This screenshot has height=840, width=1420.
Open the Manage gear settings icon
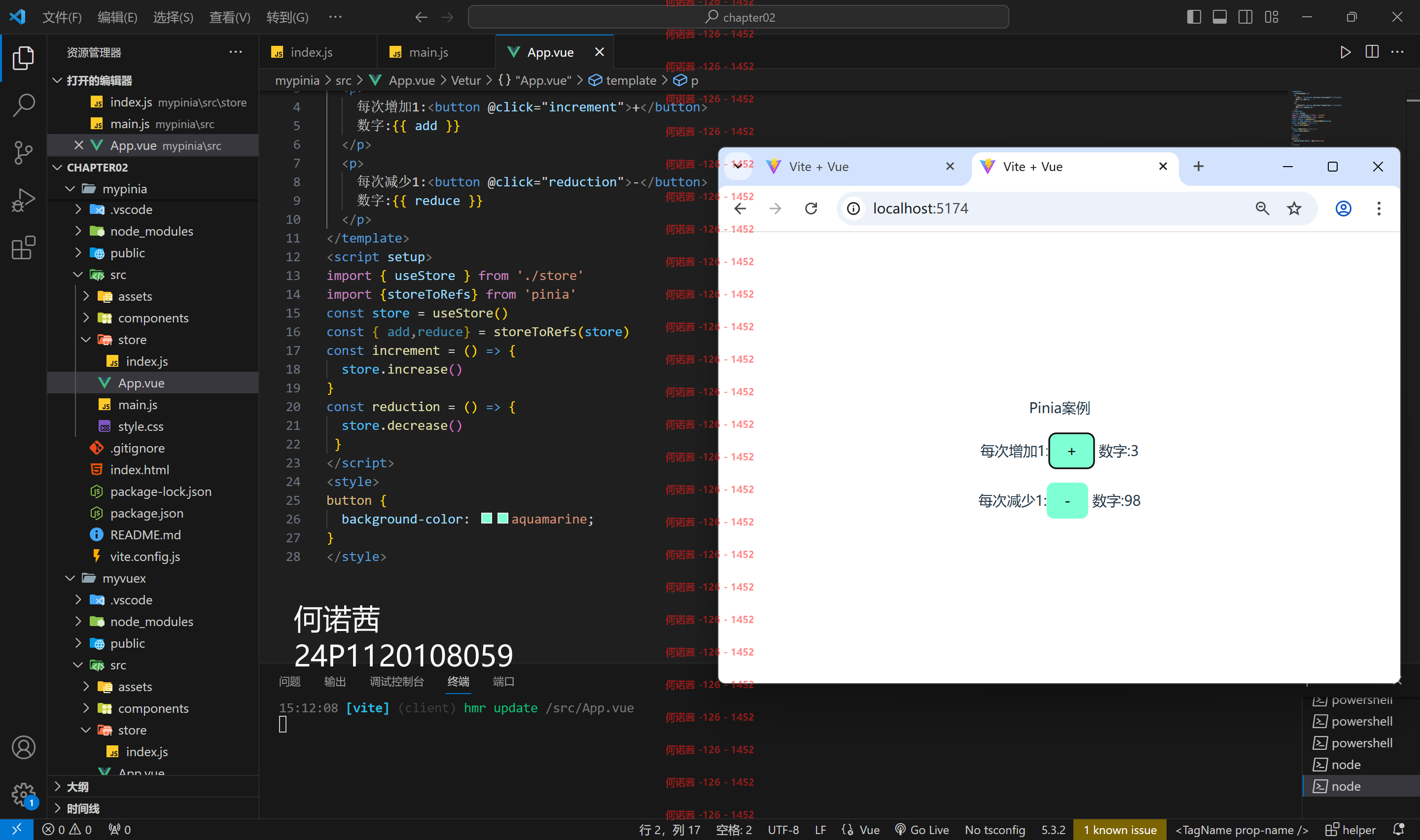[23, 795]
